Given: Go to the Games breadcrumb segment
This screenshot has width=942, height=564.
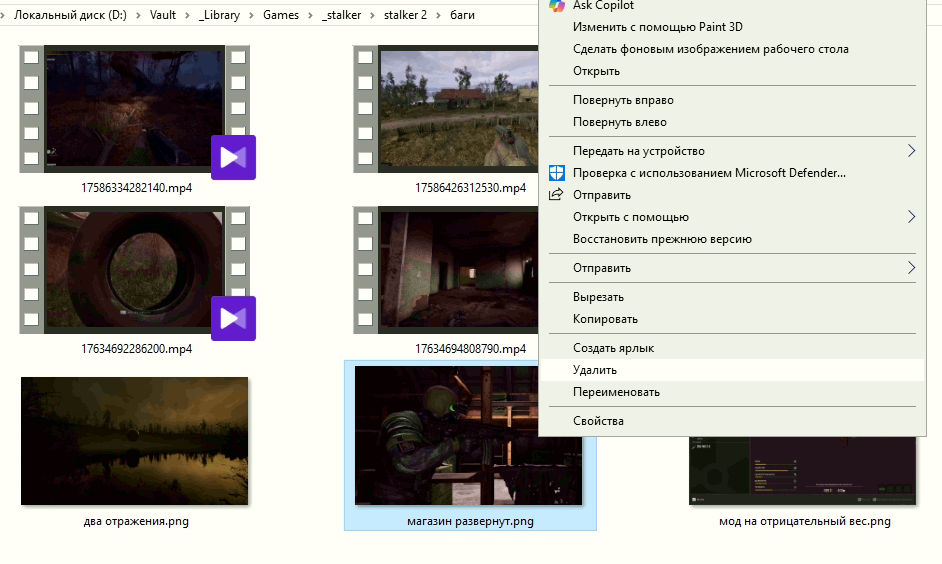Looking at the screenshot, I should [281, 15].
